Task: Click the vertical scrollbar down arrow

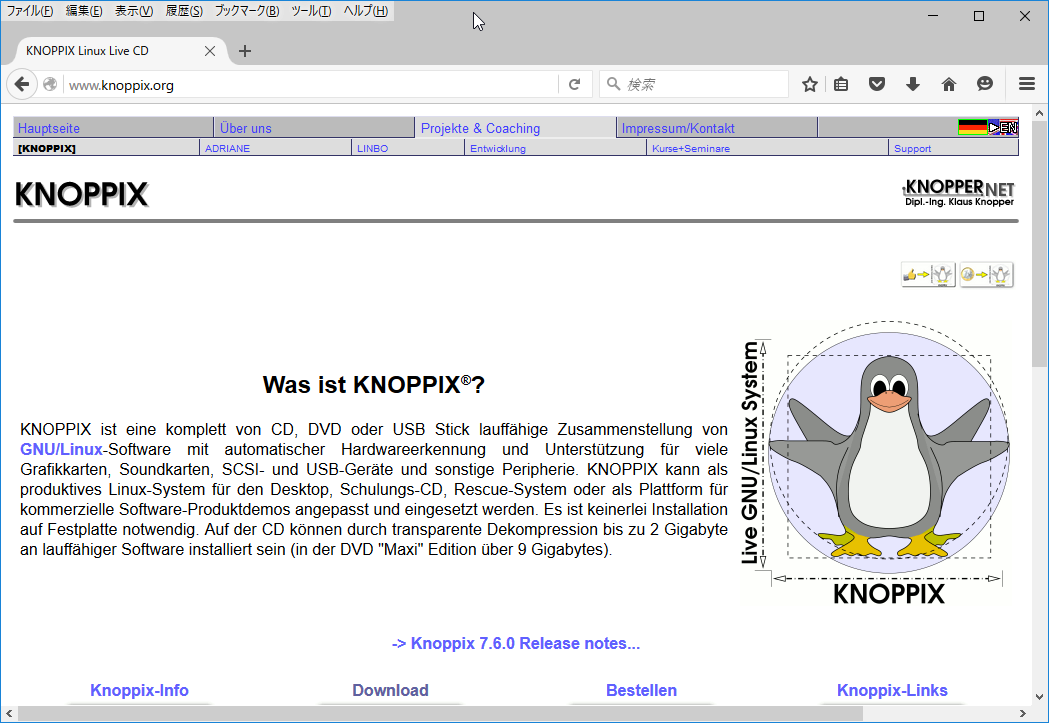Action: (1039, 697)
